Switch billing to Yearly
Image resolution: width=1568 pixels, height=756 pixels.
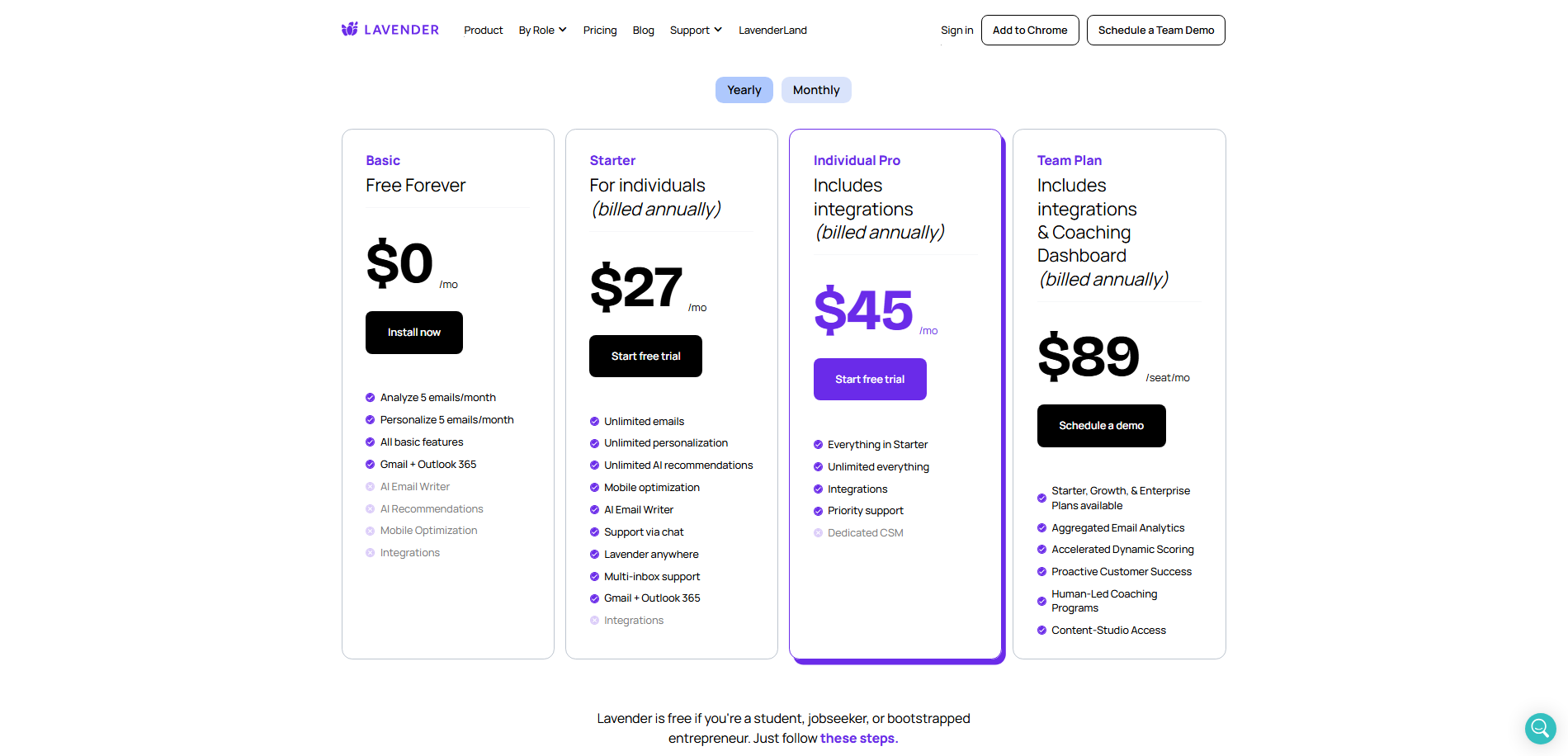[744, 90]
